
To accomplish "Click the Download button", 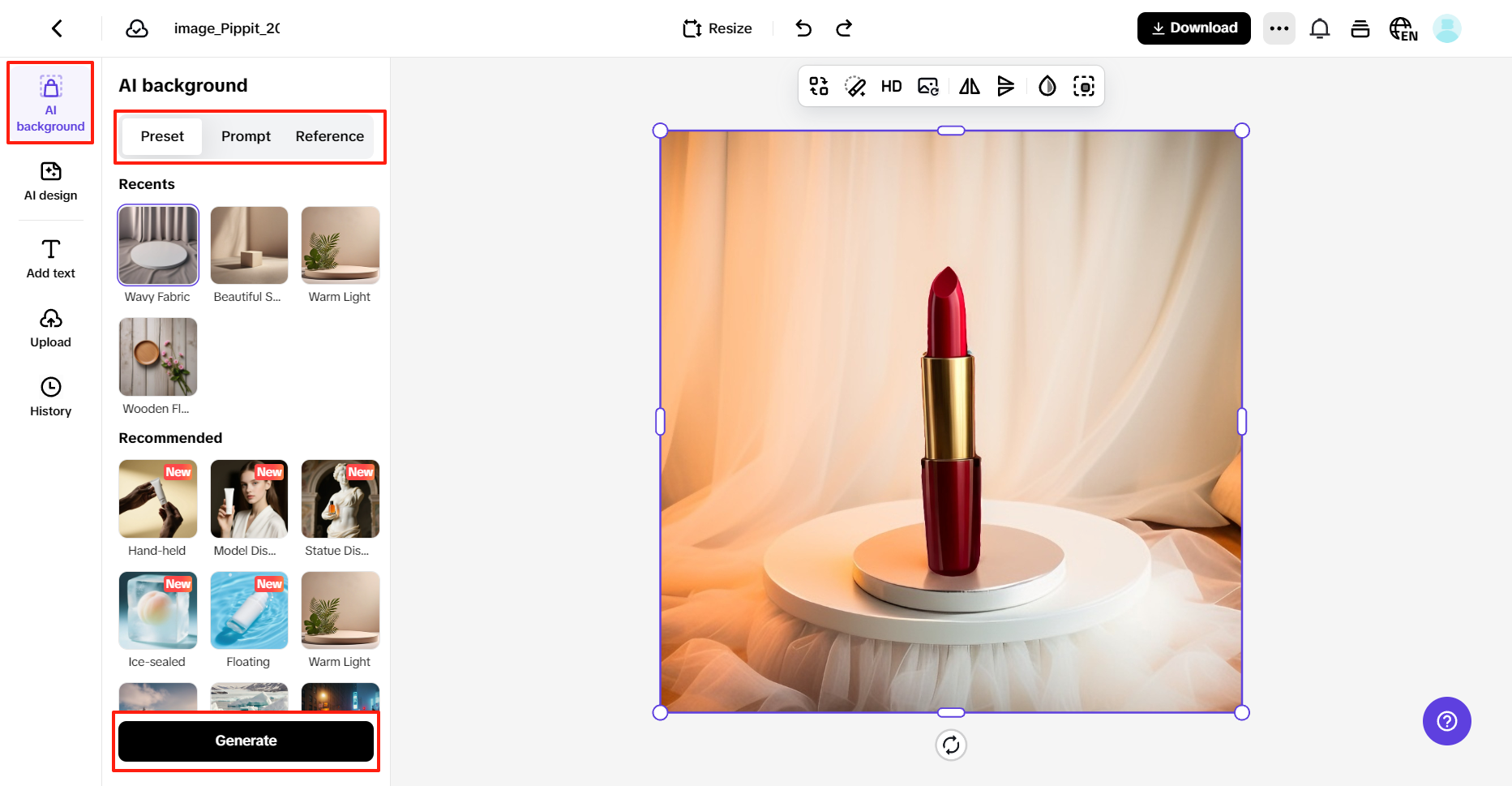I will (1193, 28).
